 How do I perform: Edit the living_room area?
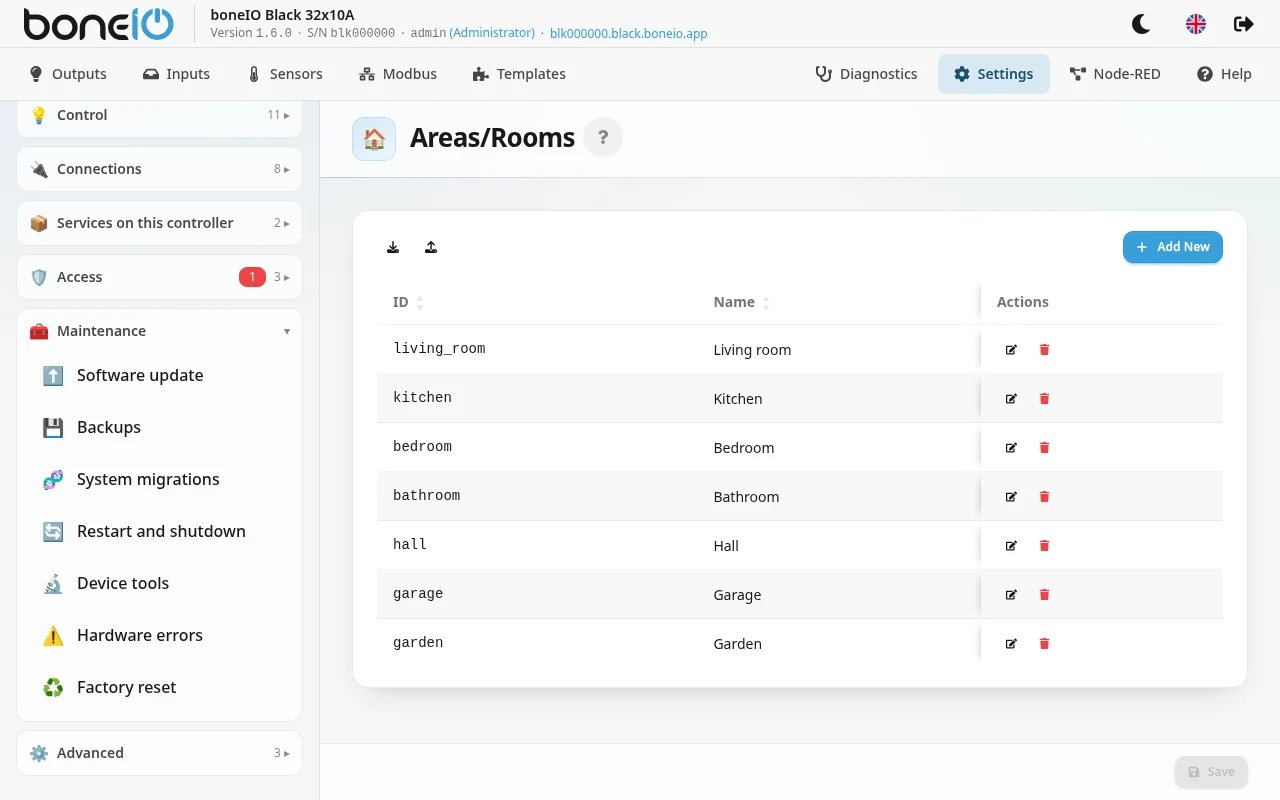tap(1011, 349)
